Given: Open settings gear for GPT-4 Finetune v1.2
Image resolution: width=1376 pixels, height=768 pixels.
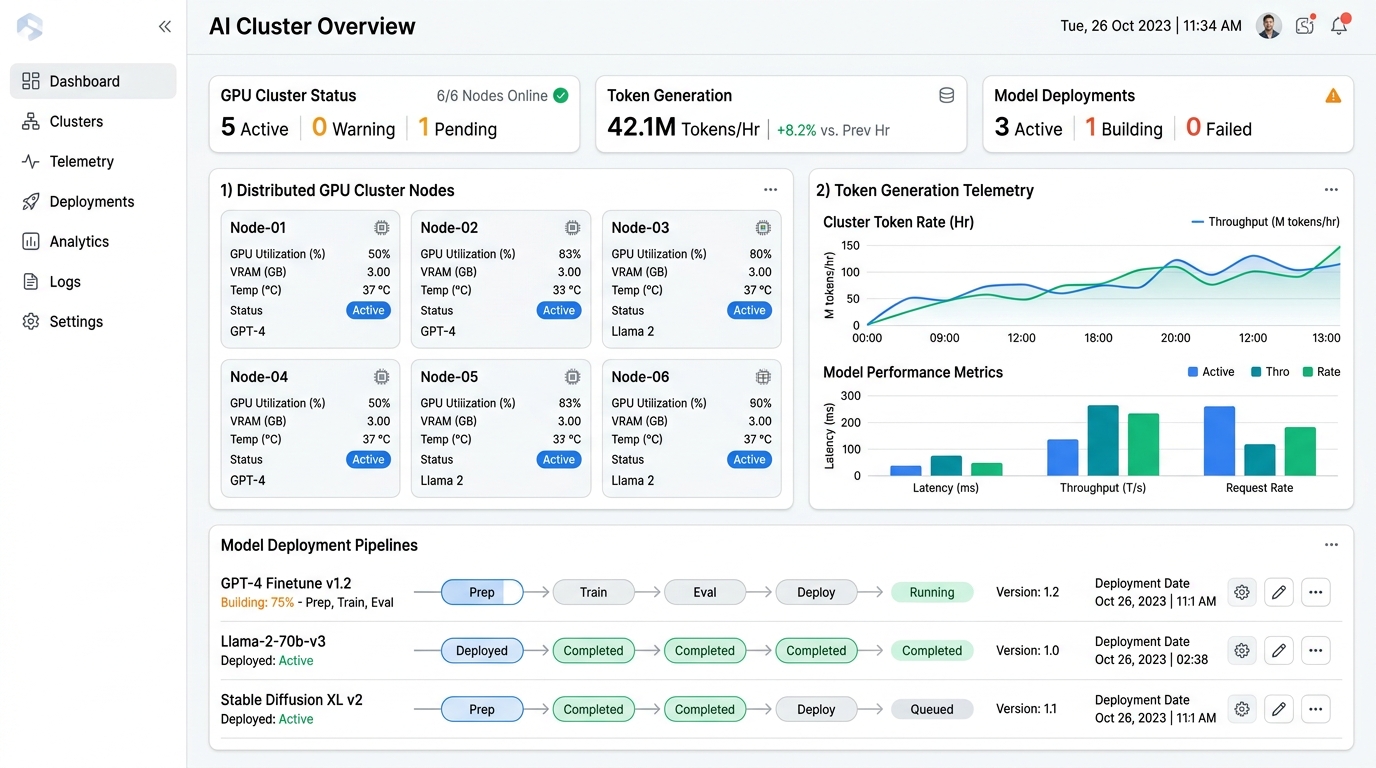Looking at the screenshot, I should click(1242, 592).
